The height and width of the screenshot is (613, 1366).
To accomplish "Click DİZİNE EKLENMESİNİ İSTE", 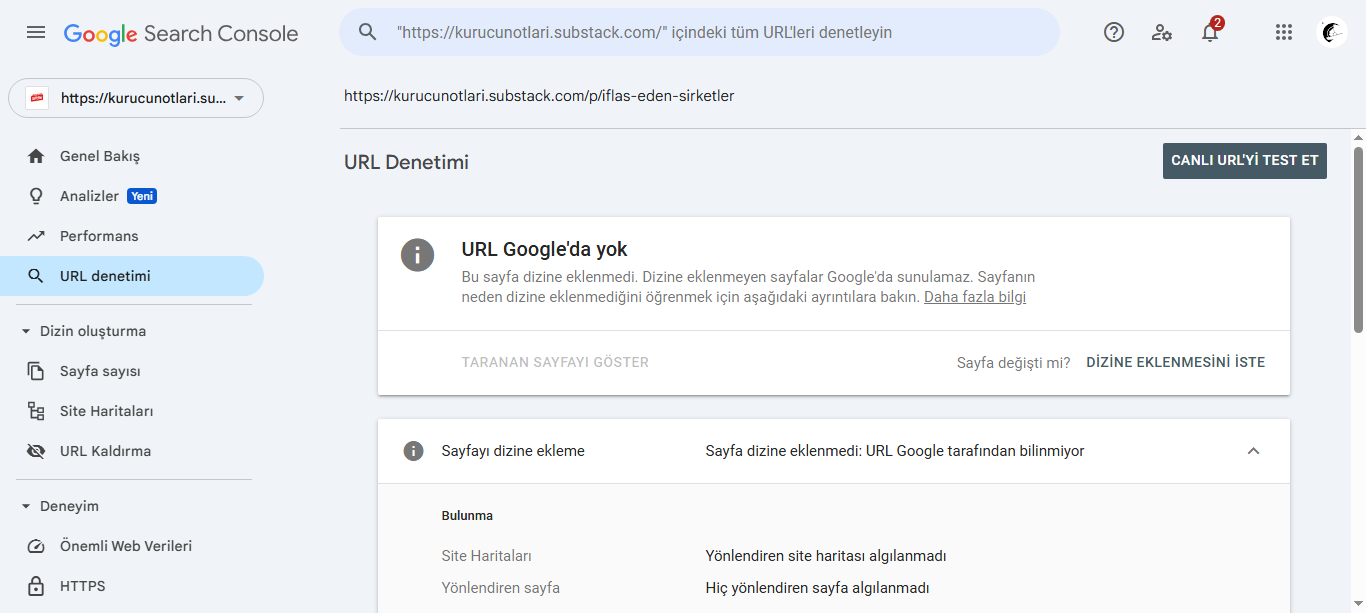I will coord(1176,362).
